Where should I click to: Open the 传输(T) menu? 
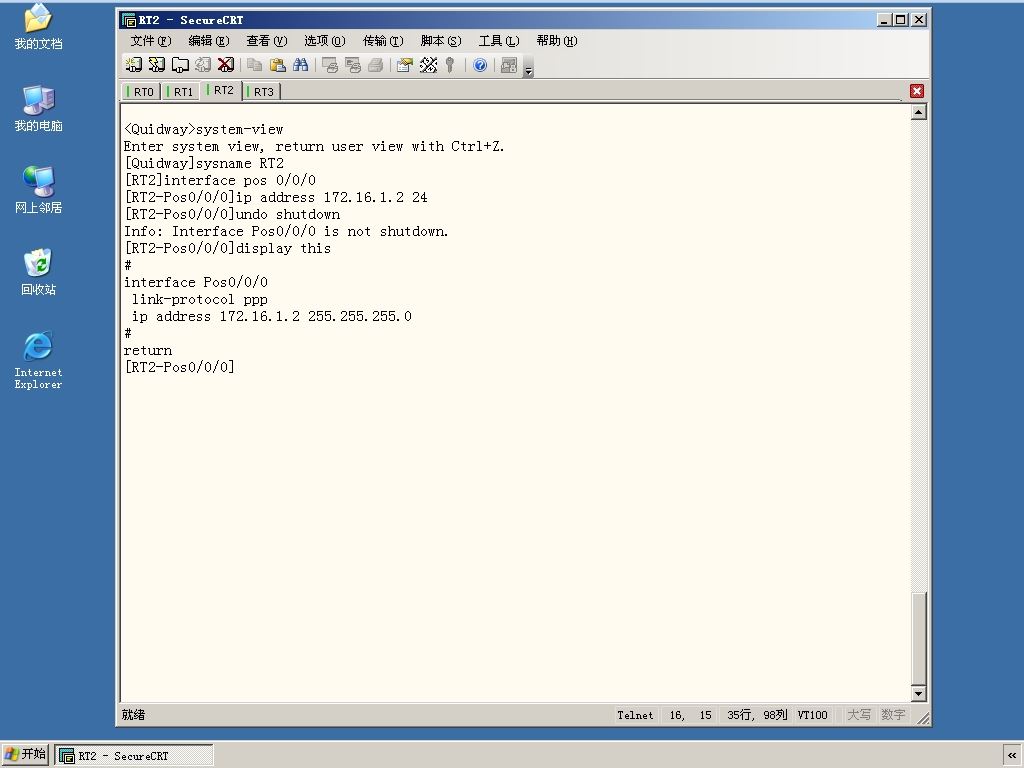[383, 41]
